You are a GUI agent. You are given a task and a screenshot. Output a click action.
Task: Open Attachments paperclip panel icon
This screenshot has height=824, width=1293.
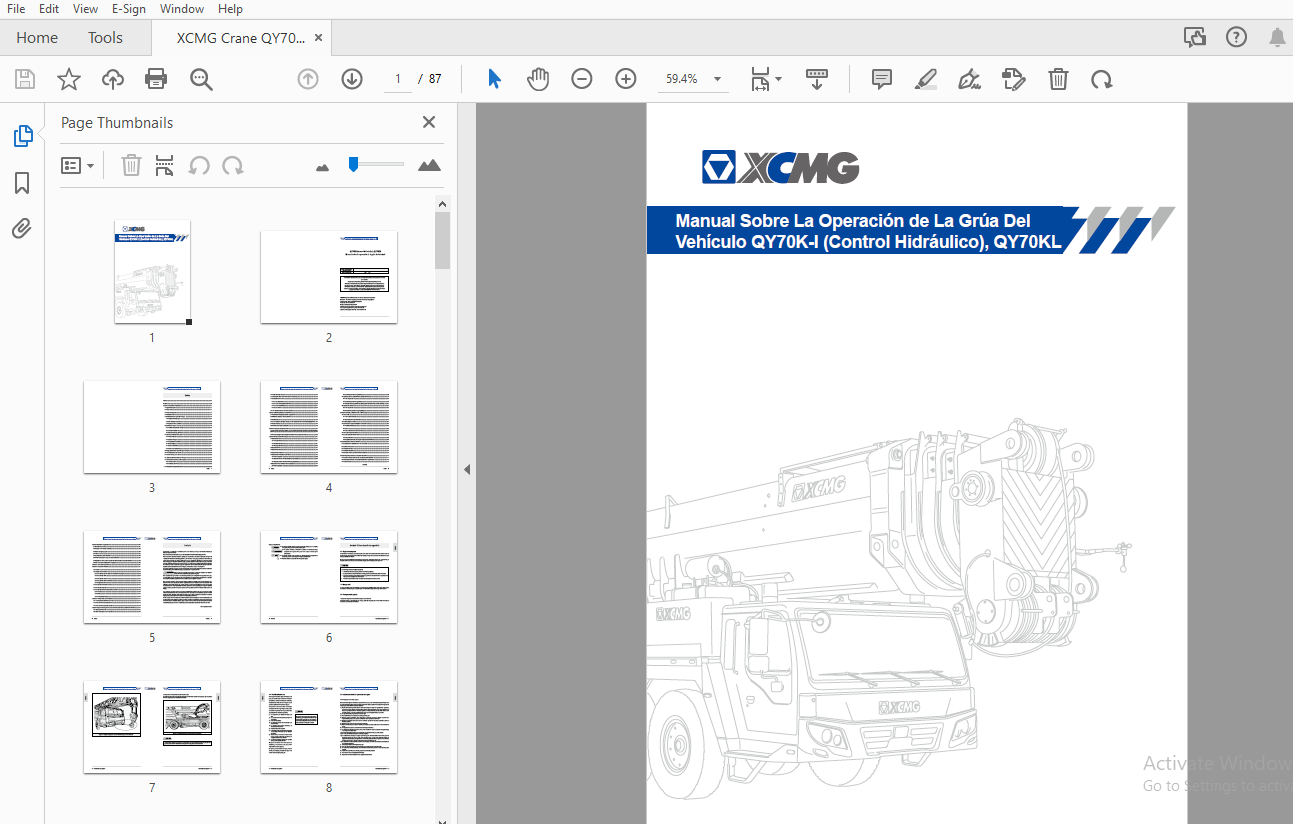pyautogui.click(x=22, y=229)
